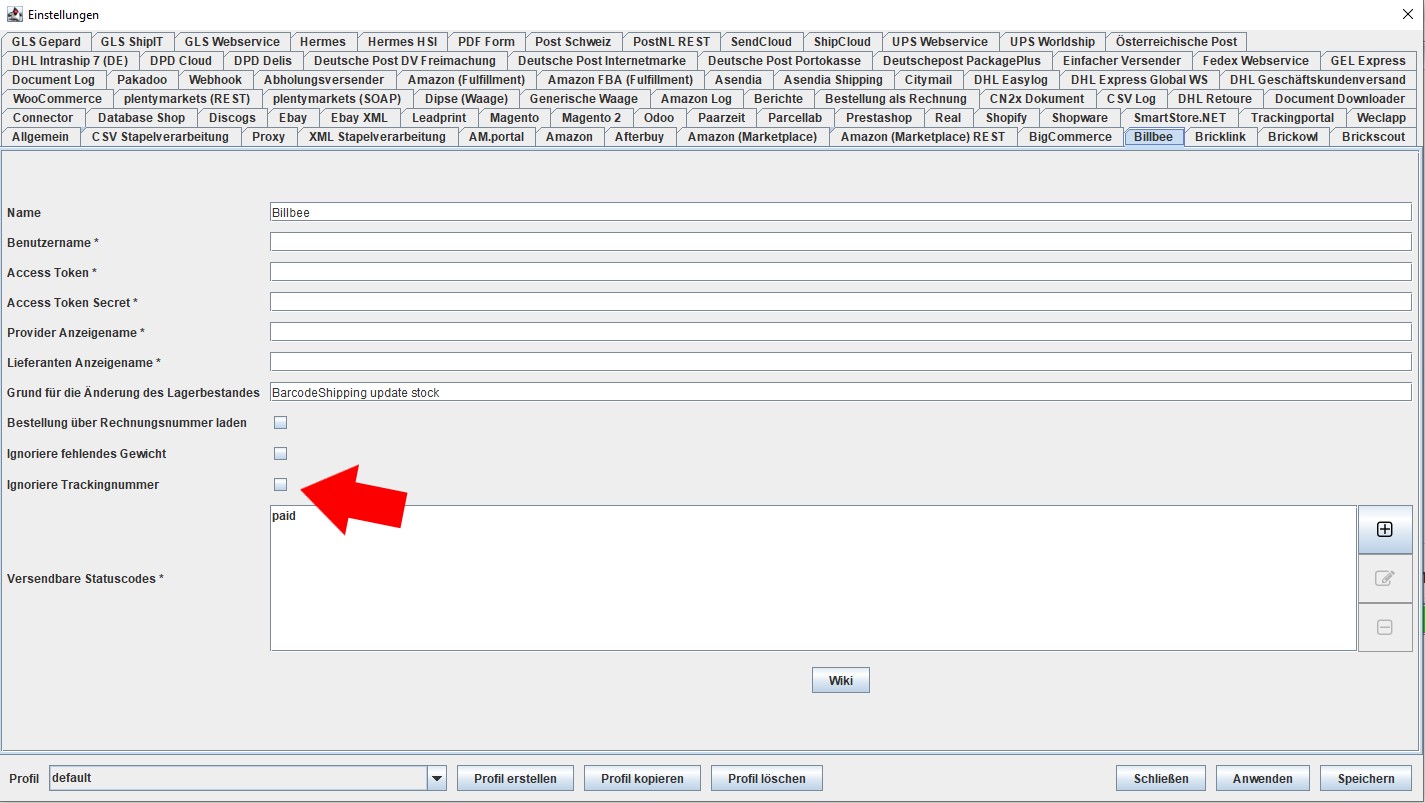
Task: Switch to the CSV Log tab
Action: [1131, 99]
